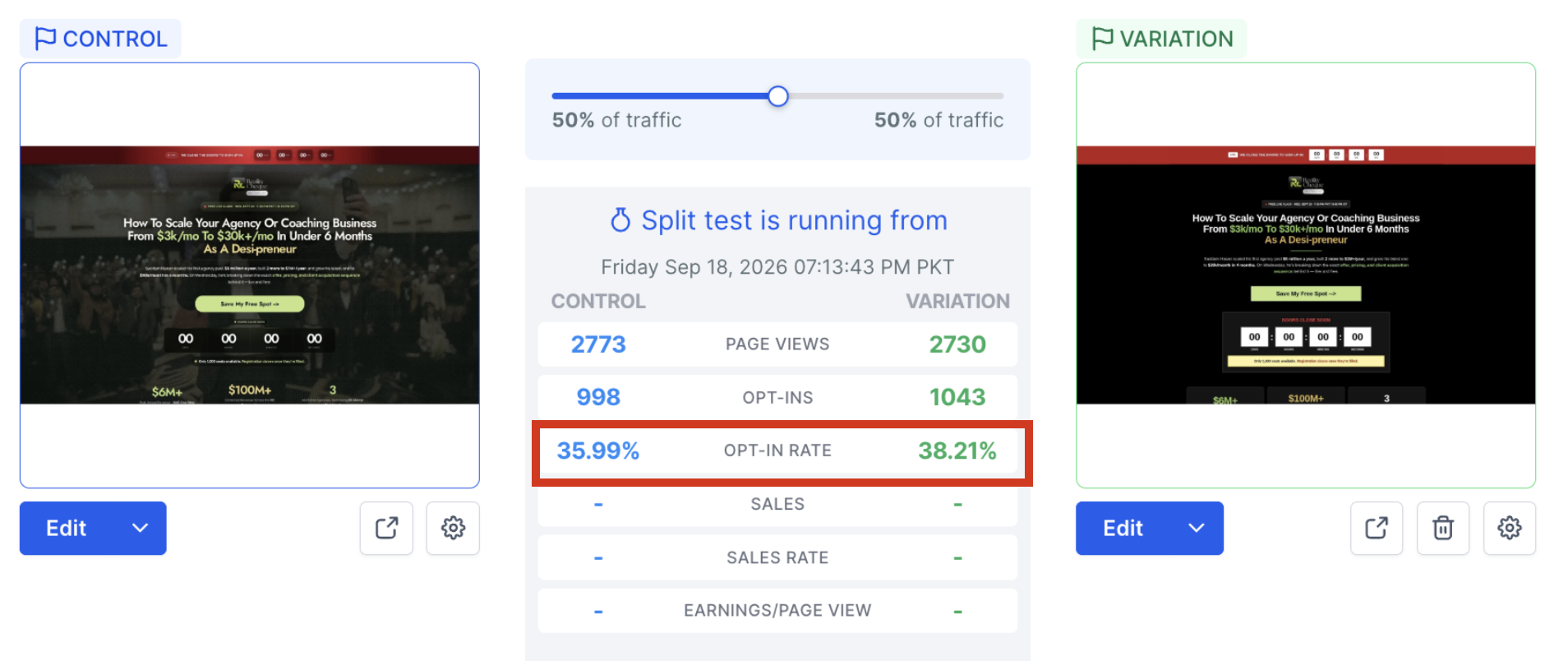Select the Variation page preview thumbnail
1568x661 pixels.
[x=1306, y=275]
